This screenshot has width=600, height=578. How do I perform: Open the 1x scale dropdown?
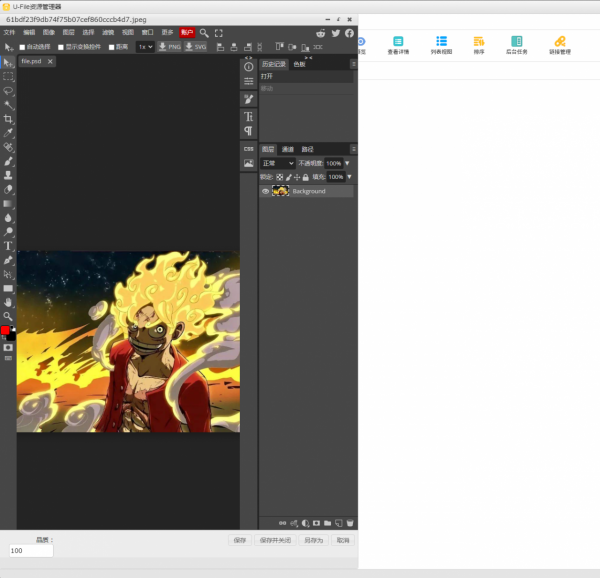[x=145, y=46]
